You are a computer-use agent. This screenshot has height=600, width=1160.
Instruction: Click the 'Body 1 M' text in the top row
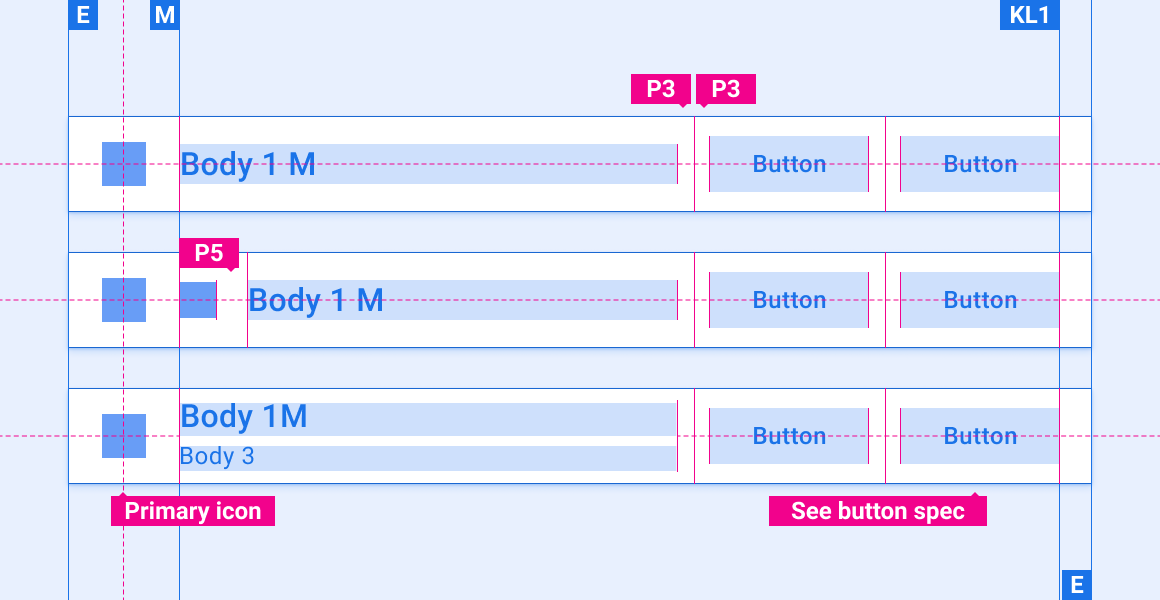coord(248,164)
